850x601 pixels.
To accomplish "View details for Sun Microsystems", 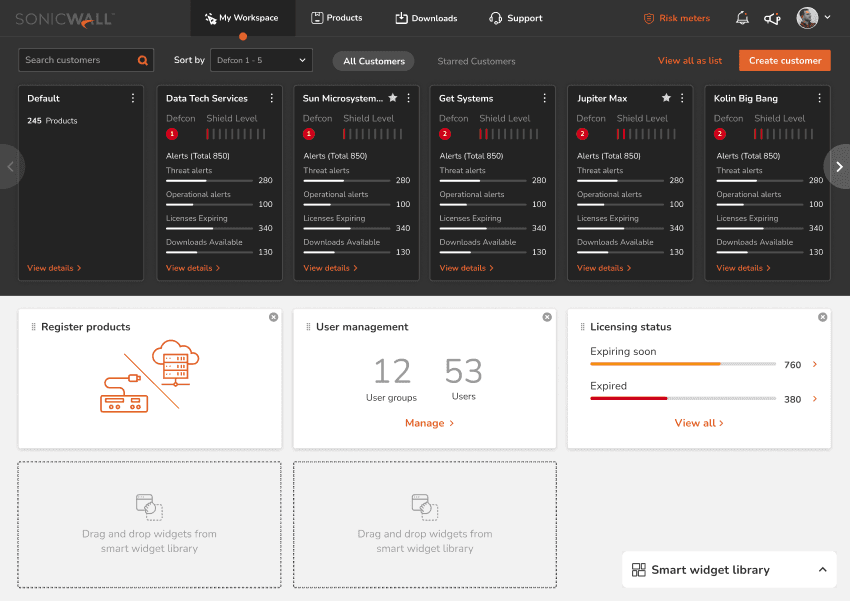I will [330, 268].
